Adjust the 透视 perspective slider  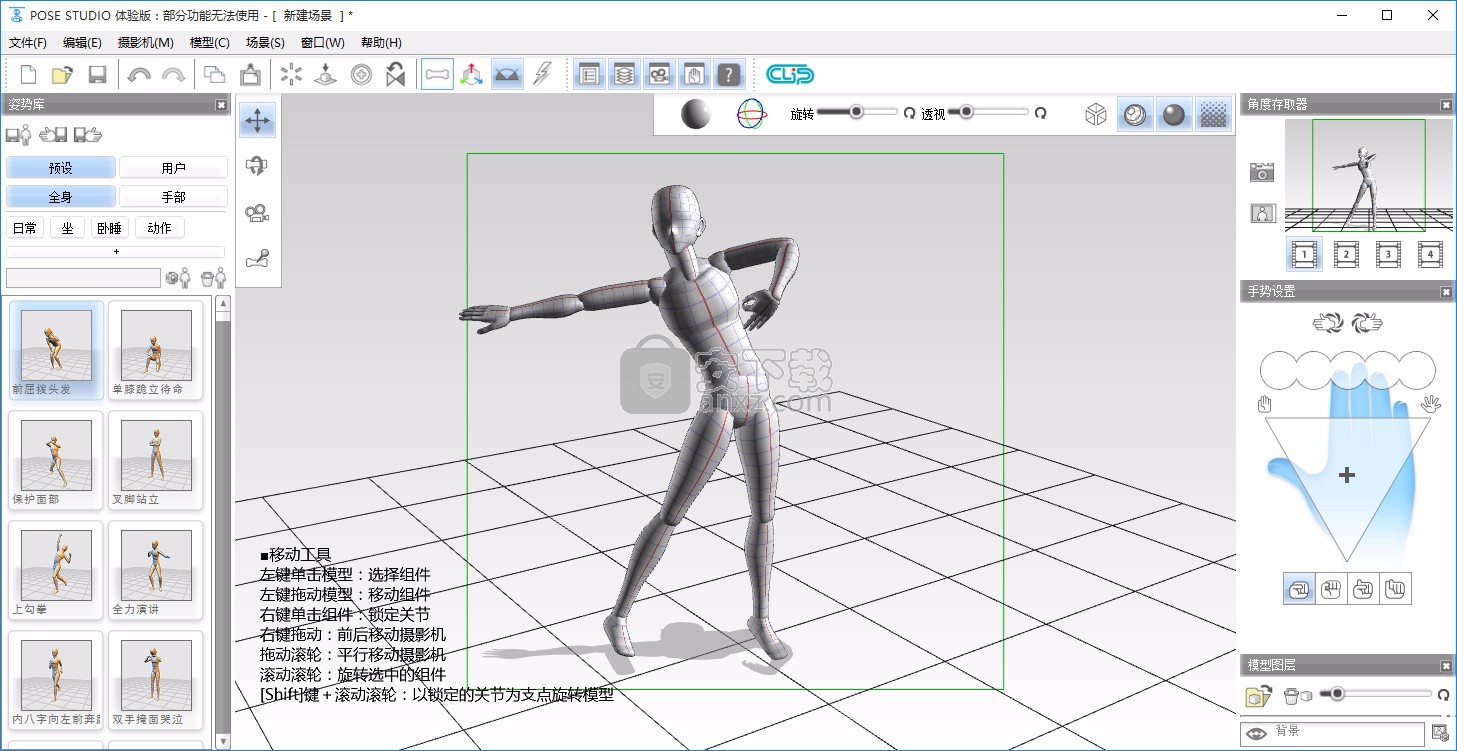(988, 112)
